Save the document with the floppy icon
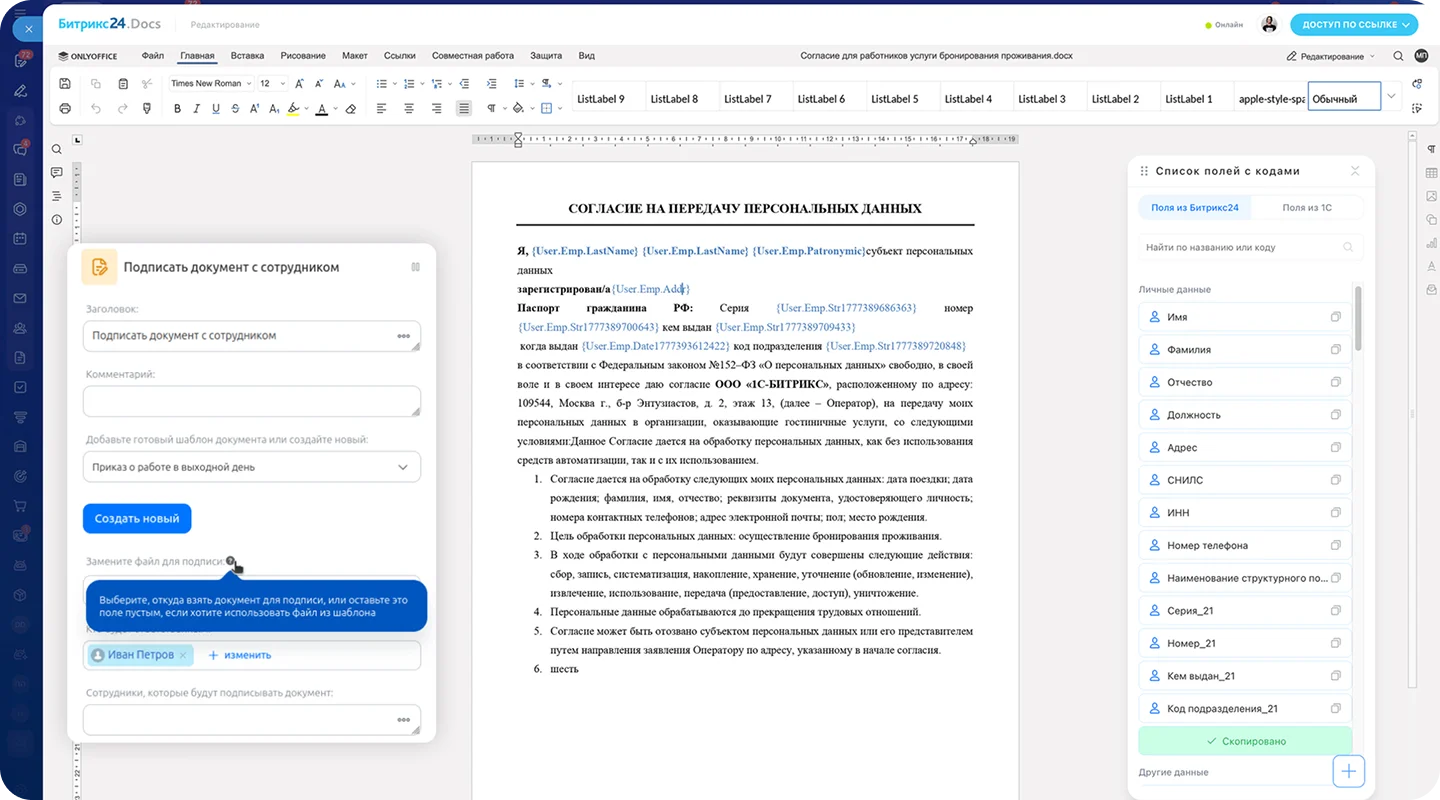This screenshot has height=800, width=1440. pos(65,83)
